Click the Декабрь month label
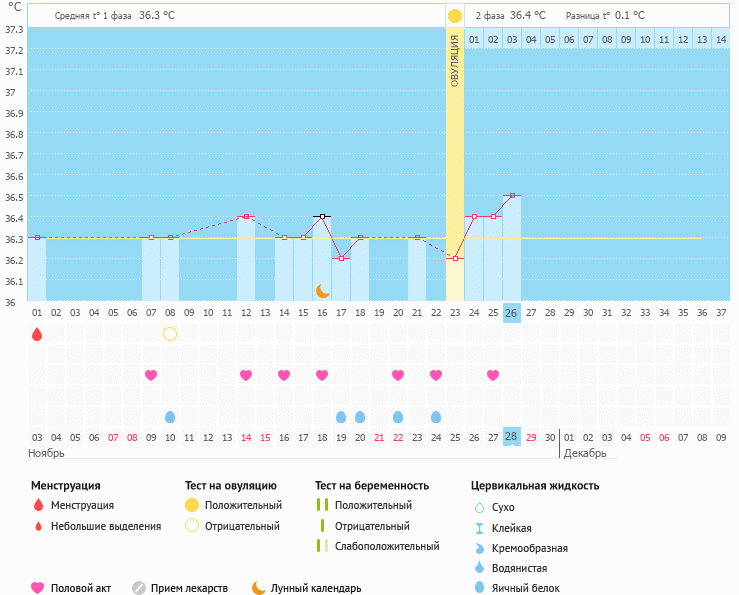Screen dimensions: 739x595 point(584,453)
